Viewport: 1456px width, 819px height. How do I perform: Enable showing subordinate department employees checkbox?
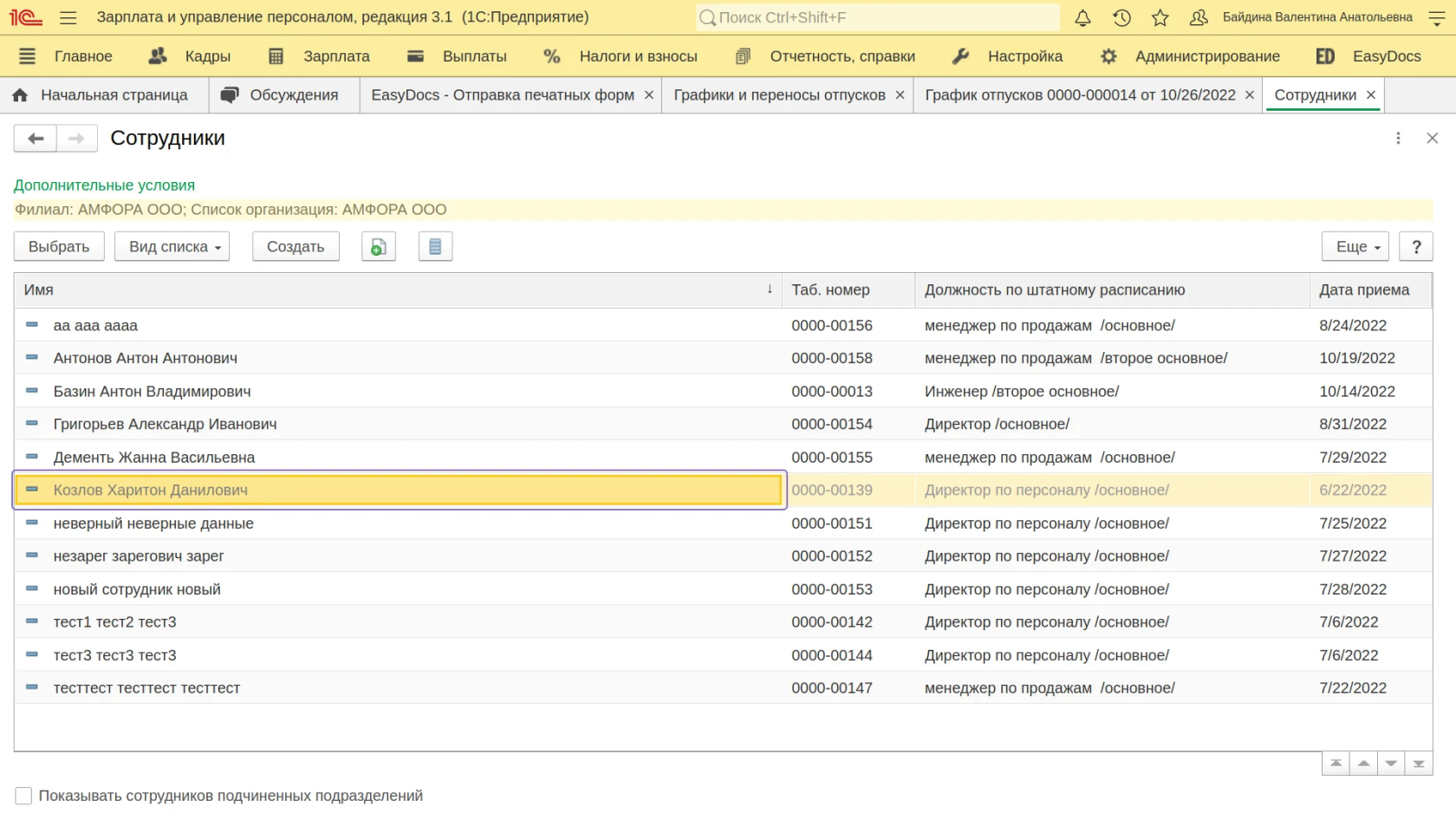(23, 796)
